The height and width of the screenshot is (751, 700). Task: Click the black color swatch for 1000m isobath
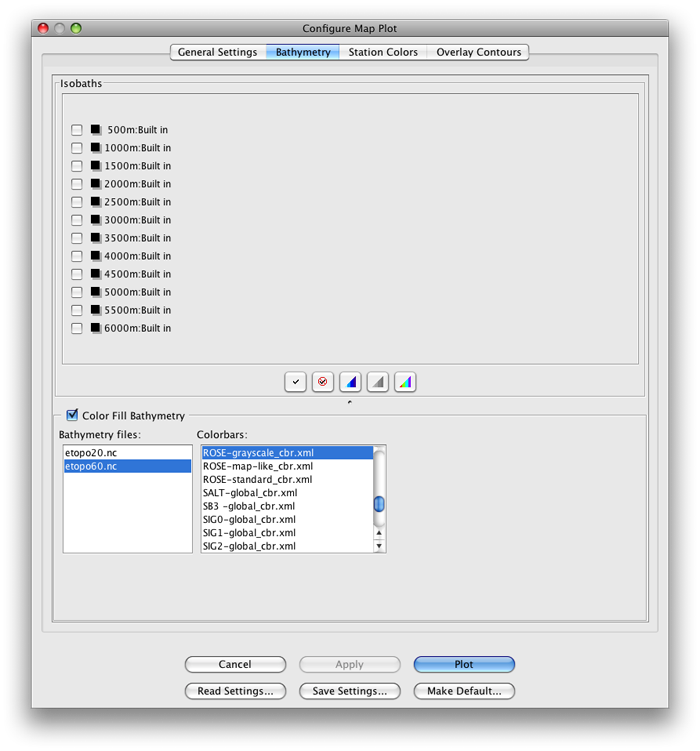click(x=96, y=148)
